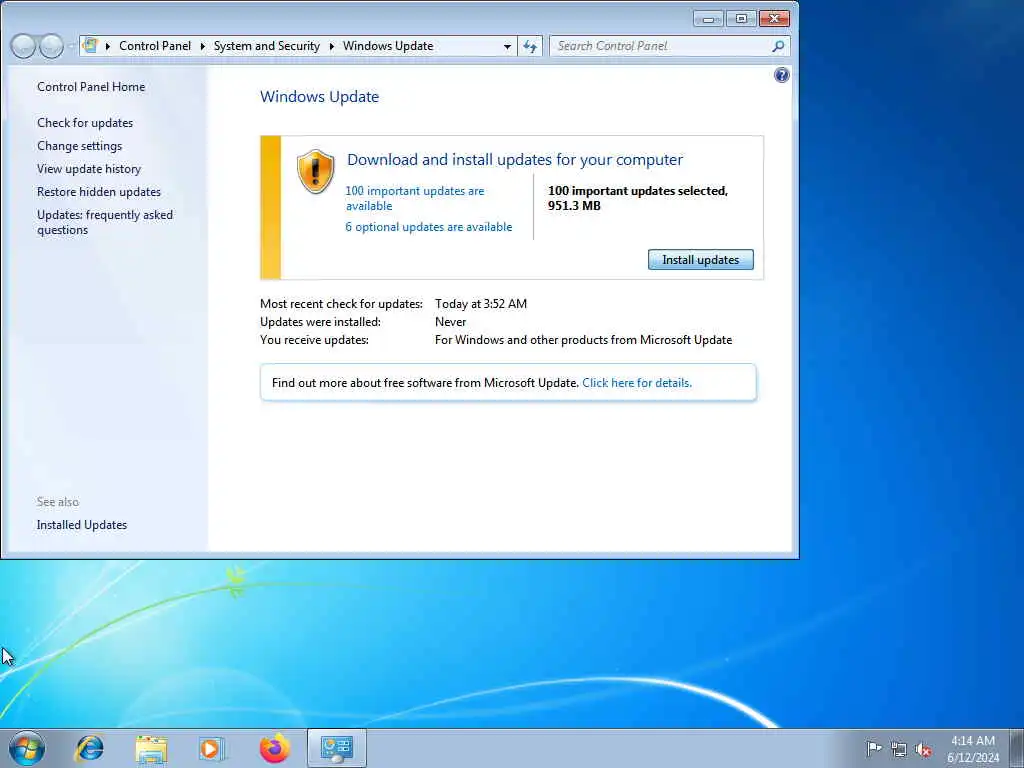Maximize the Windows Update window
1024x768 pixels.
click(x=741, y=18)
